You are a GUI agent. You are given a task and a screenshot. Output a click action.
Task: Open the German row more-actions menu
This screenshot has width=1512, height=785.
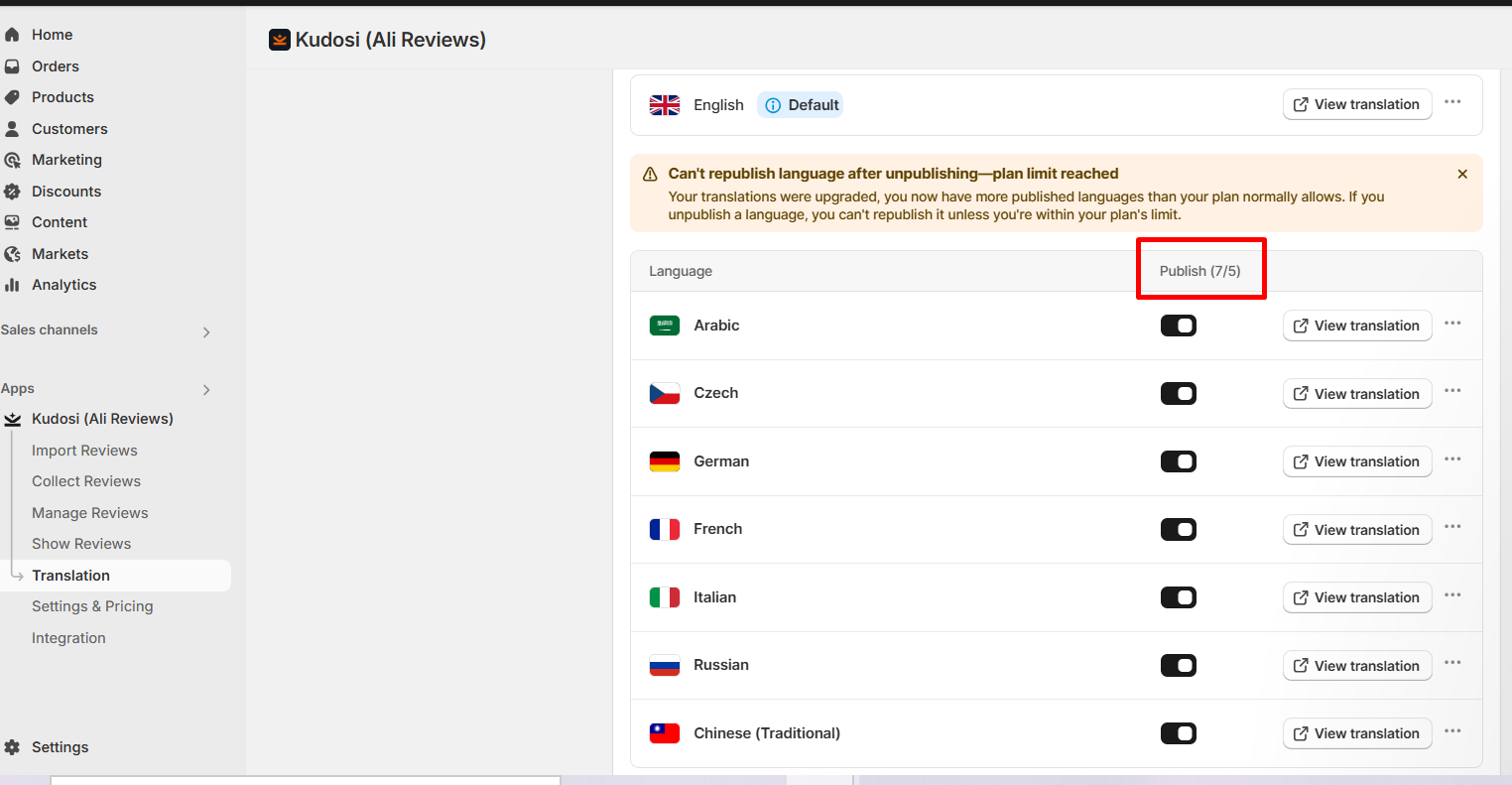point(1453,459)
